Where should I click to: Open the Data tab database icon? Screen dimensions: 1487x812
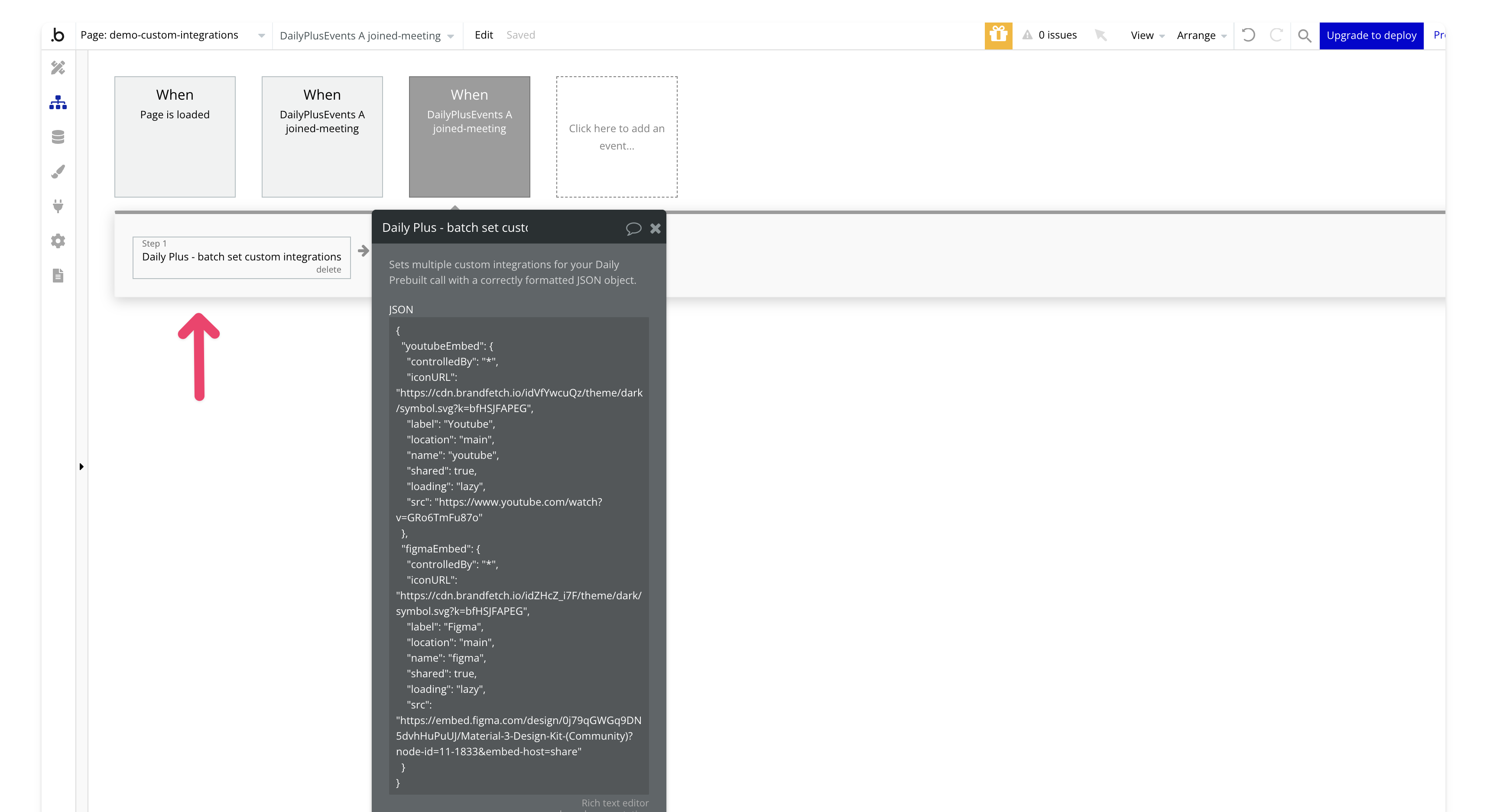click(58, 137)
